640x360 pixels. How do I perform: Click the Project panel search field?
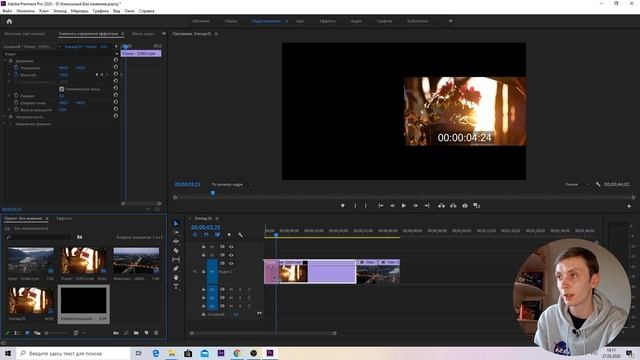click(39, 237)
